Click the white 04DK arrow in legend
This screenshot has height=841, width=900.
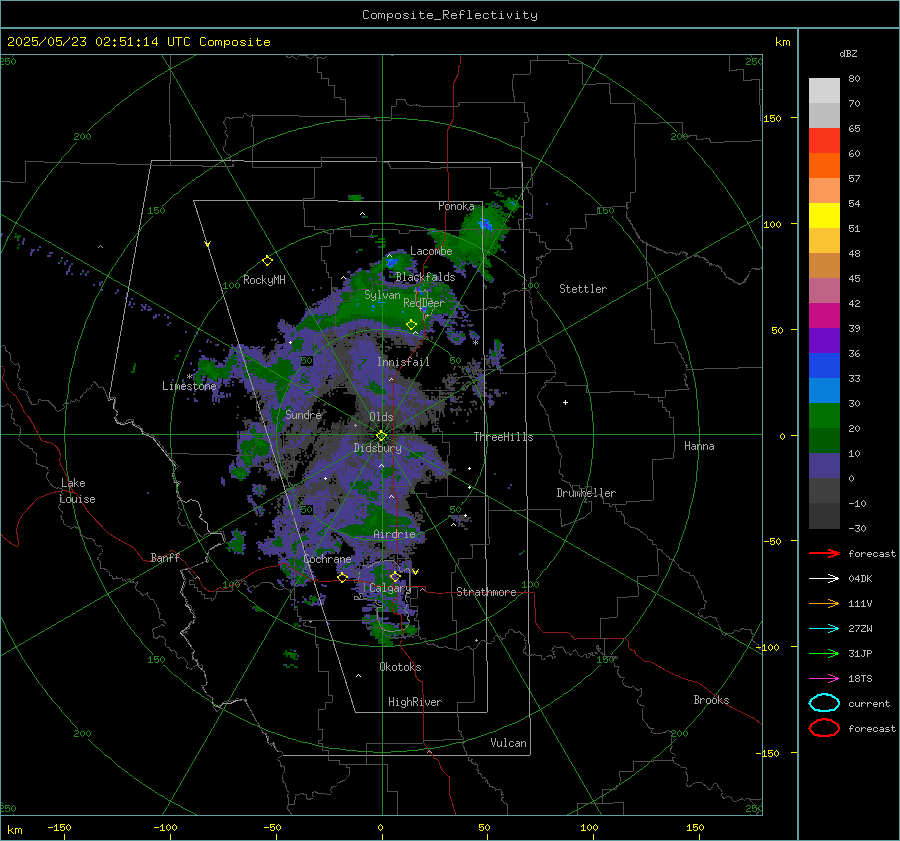824,578
